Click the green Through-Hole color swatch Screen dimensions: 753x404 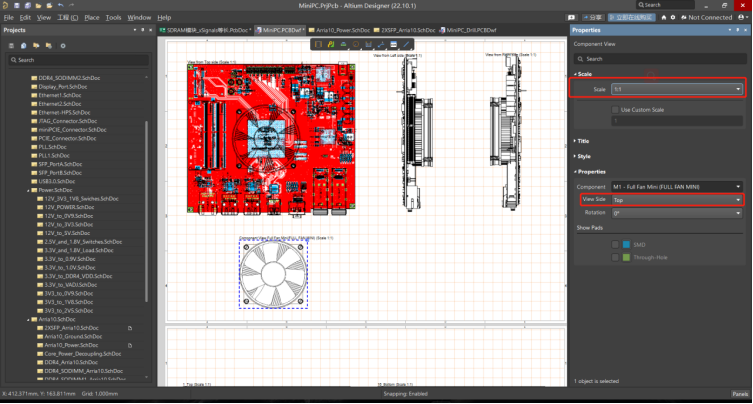tap(627, 257)
